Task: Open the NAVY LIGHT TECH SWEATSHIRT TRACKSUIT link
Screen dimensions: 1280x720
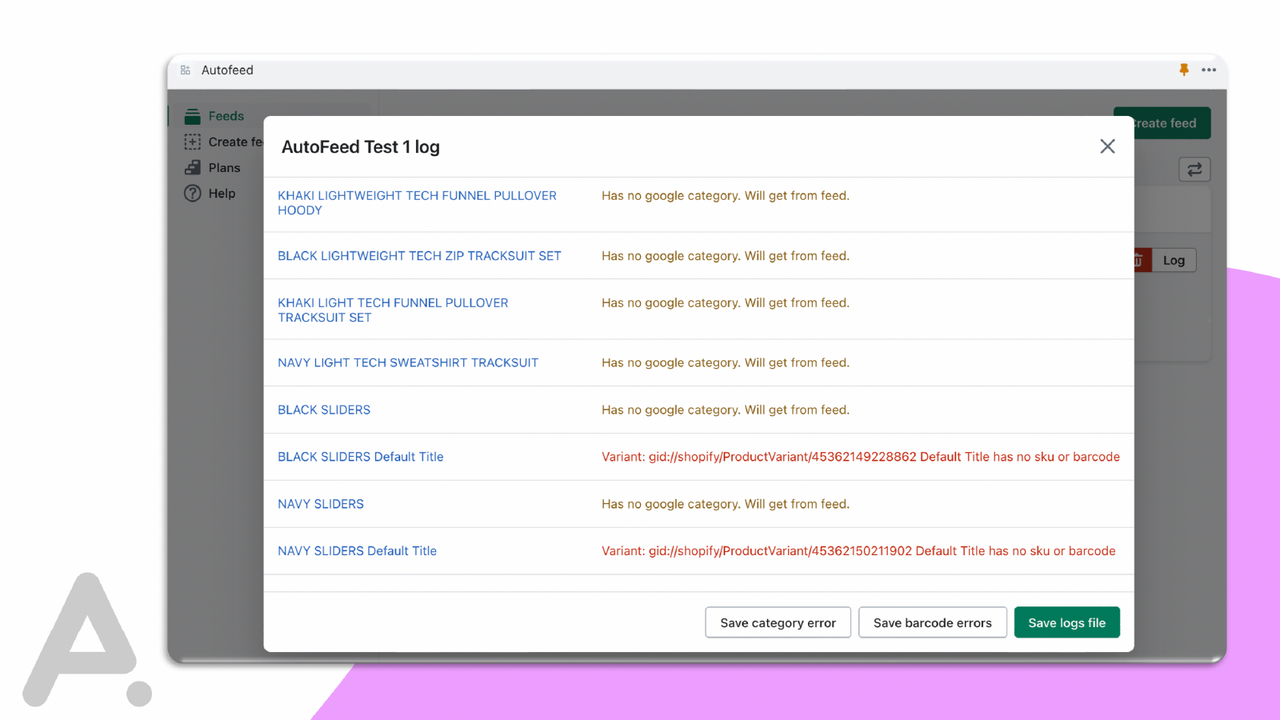Action: [408, 362]
